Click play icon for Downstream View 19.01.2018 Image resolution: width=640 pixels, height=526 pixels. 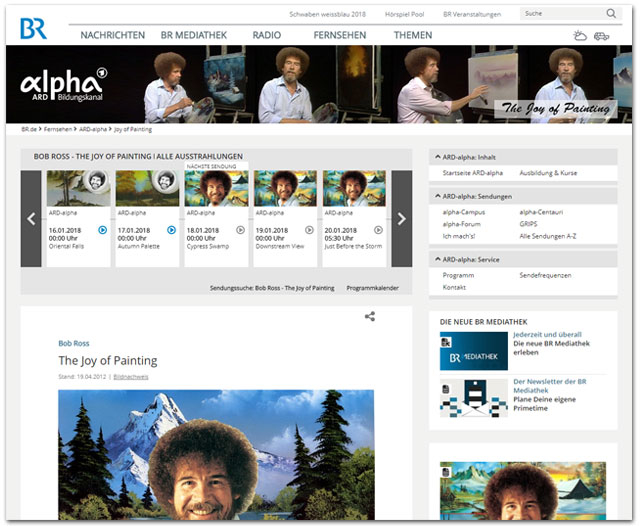pyautogui.click(x=309, y=230)
